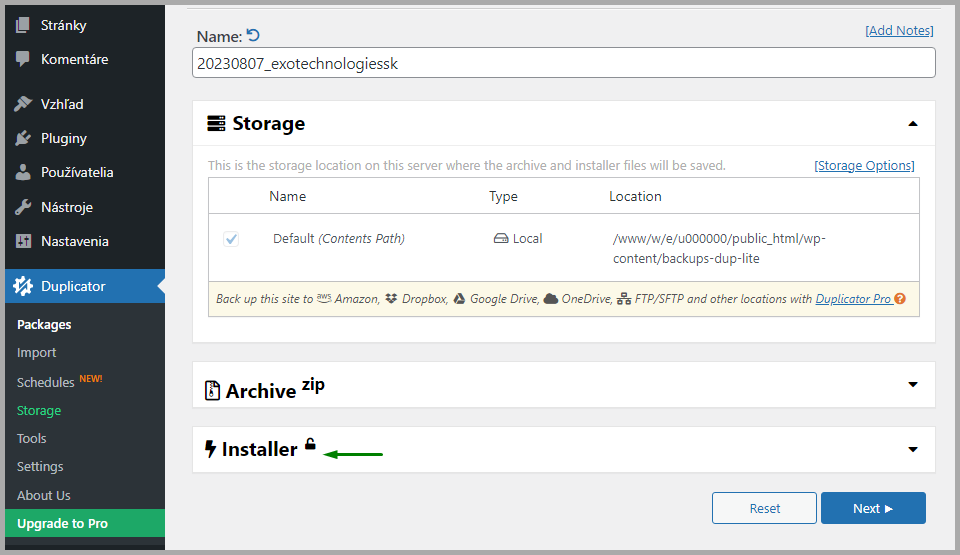Toggle the Default storage checkbox

coord(231,239)
